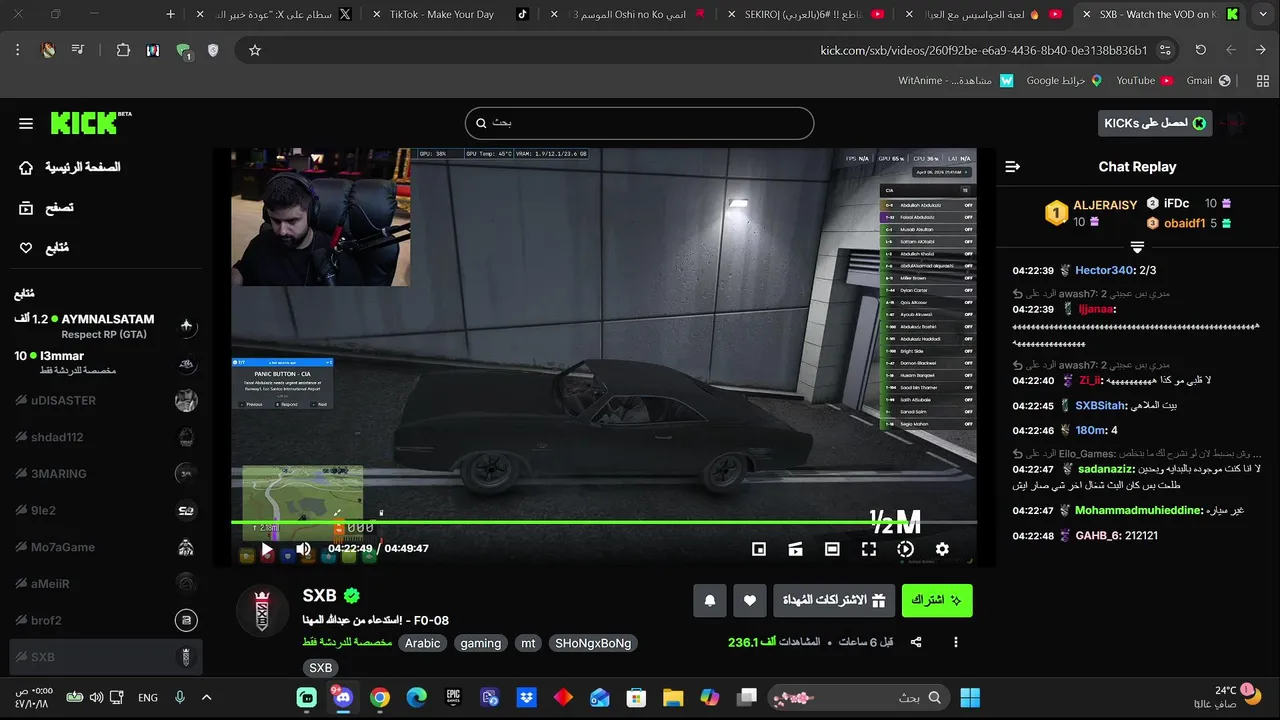Select 9le2 in the followed list
This screenshot has height=720, width=1280.
point(104,510)
